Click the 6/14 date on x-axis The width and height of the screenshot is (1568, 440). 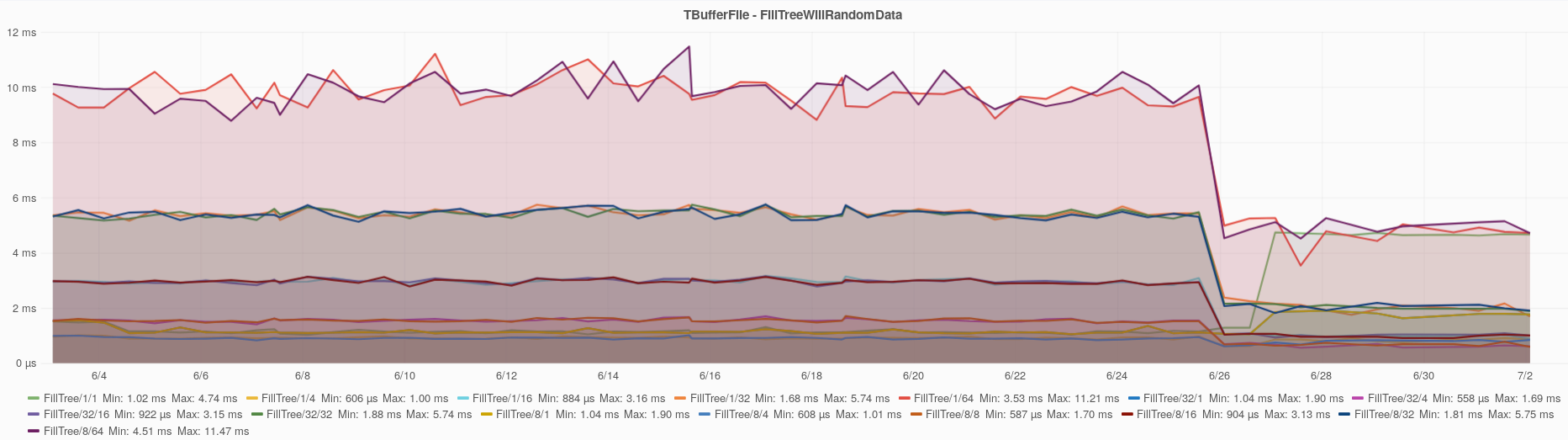tap(608, 375)
